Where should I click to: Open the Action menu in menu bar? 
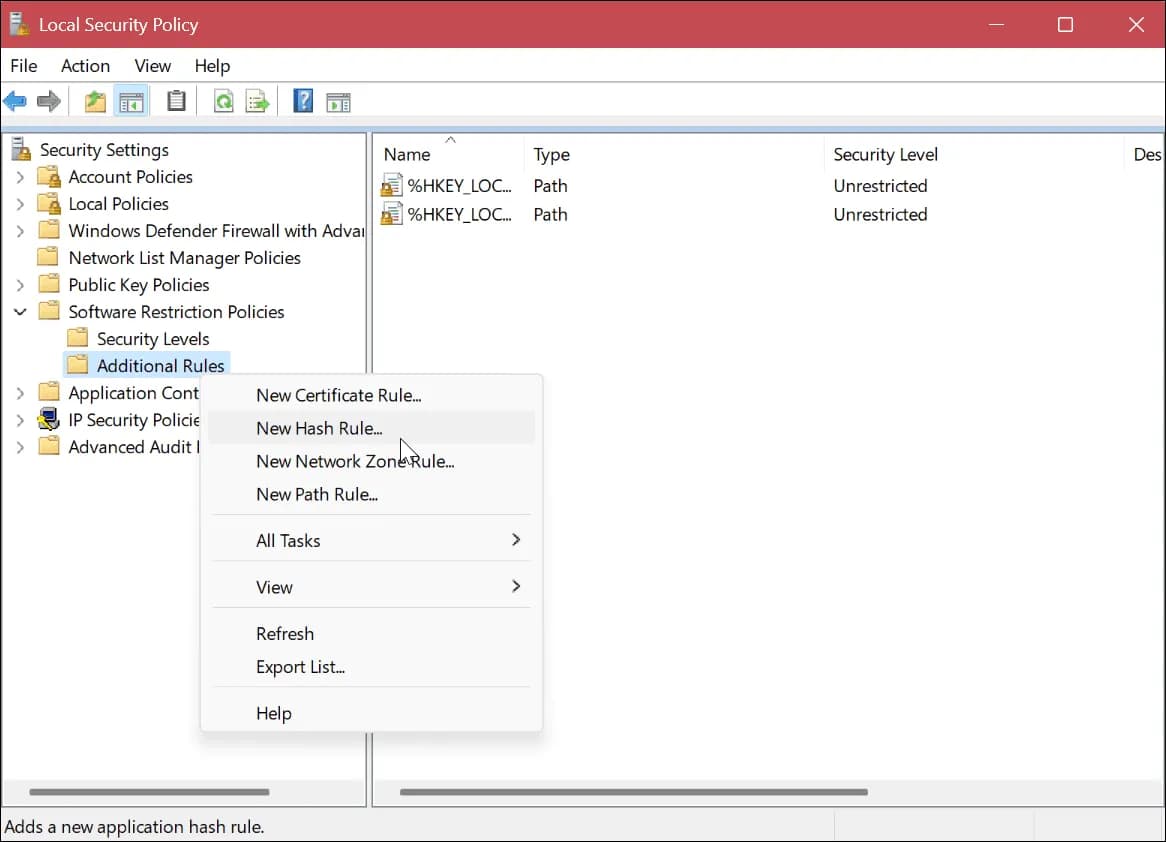85,66
